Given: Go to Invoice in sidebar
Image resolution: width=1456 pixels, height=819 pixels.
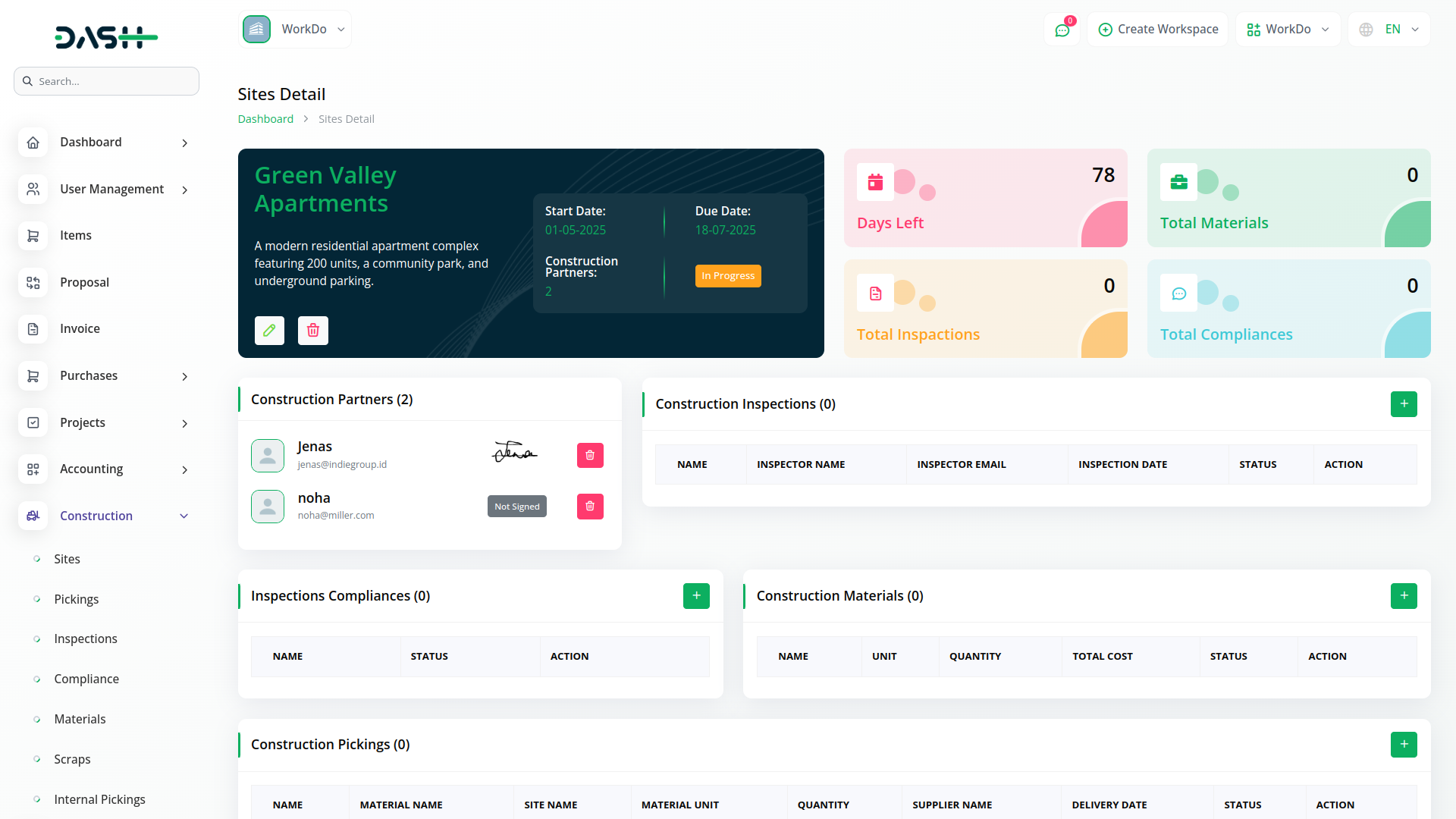Looking at the screenshot, I should (x=80, y=329).
